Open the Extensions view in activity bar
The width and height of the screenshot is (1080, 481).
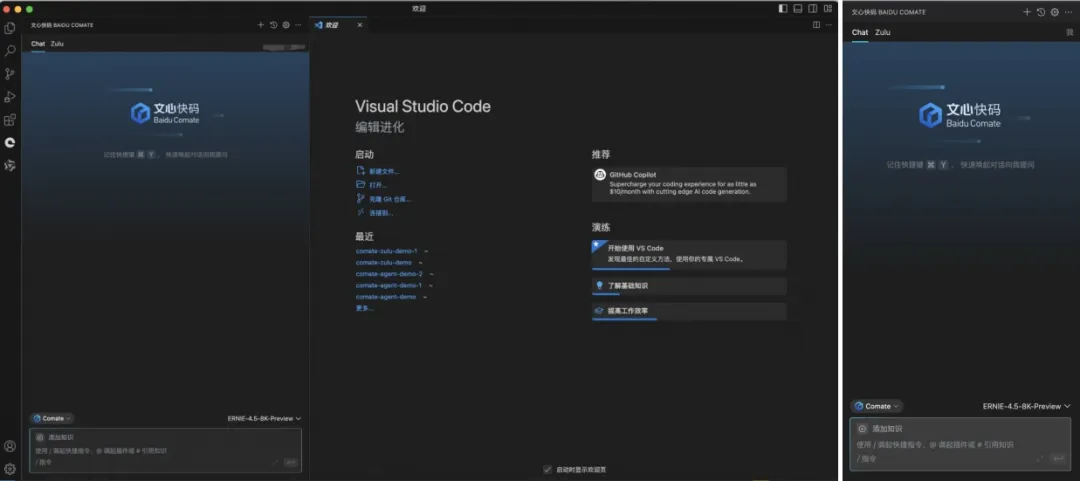pyautogui.click(x=10, y=120)
